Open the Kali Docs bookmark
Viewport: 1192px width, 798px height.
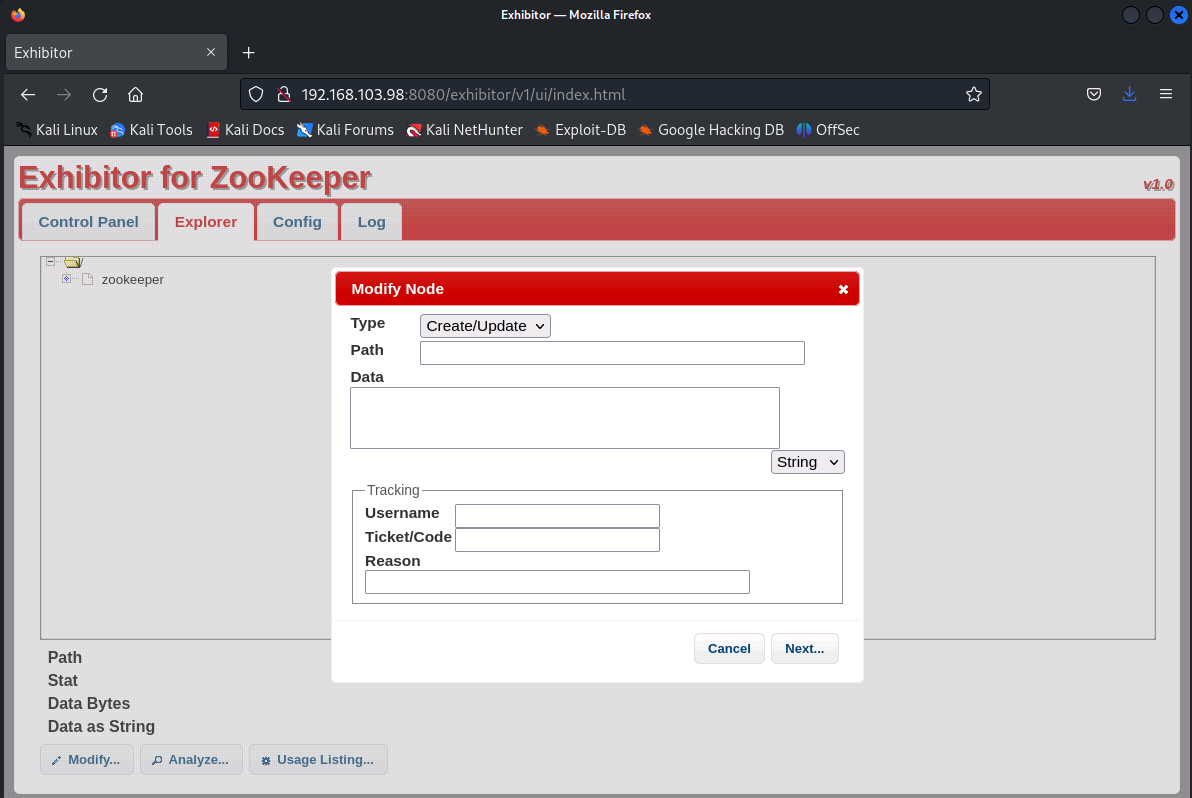coord(246,130)
